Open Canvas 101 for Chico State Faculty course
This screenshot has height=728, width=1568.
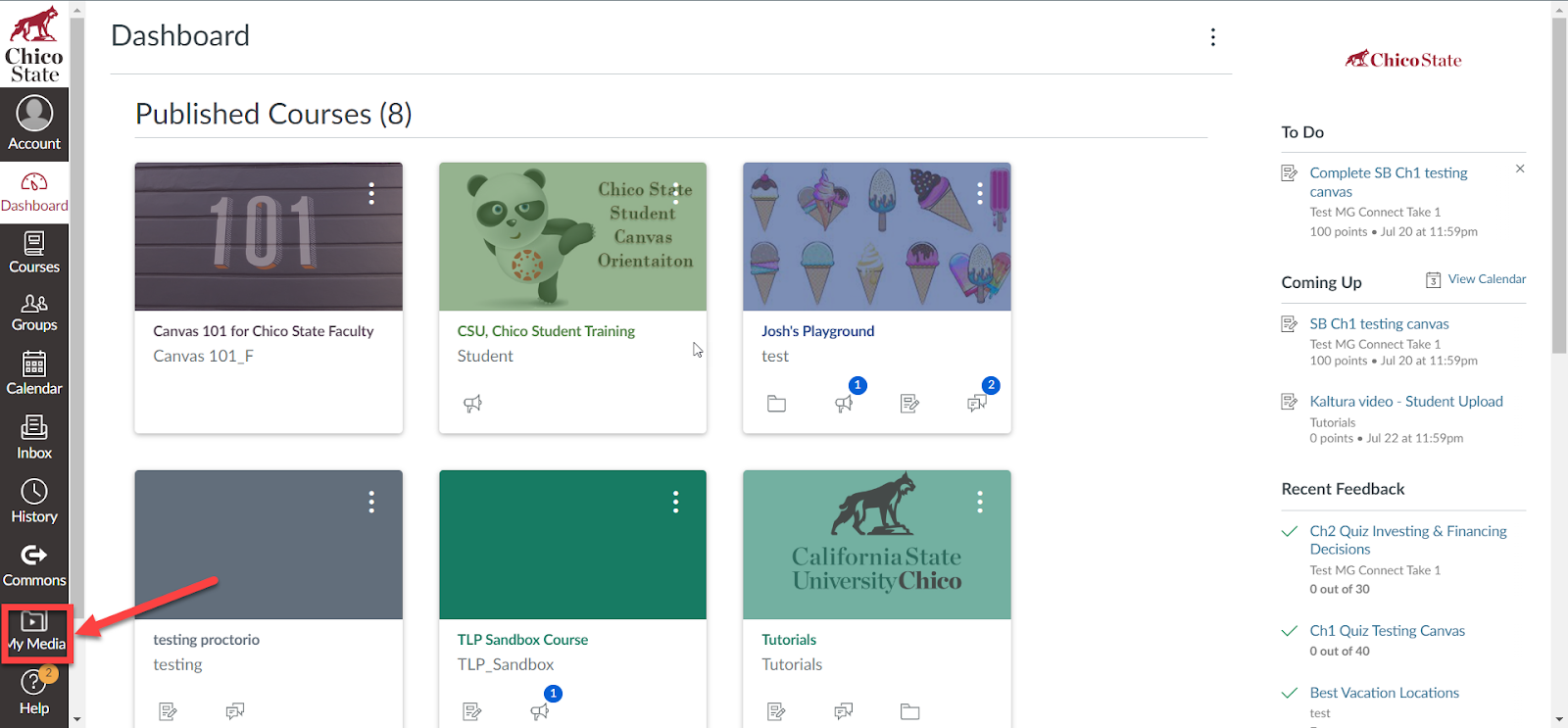pyautogui.click(x=263, y=331)
